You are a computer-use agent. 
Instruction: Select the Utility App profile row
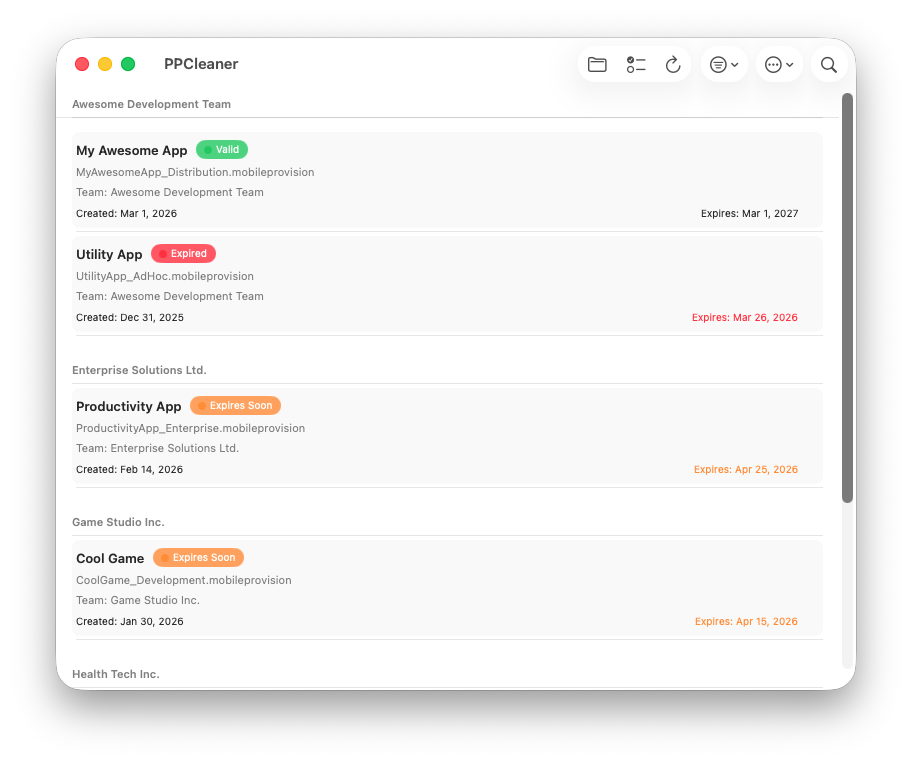pos(446,285)
